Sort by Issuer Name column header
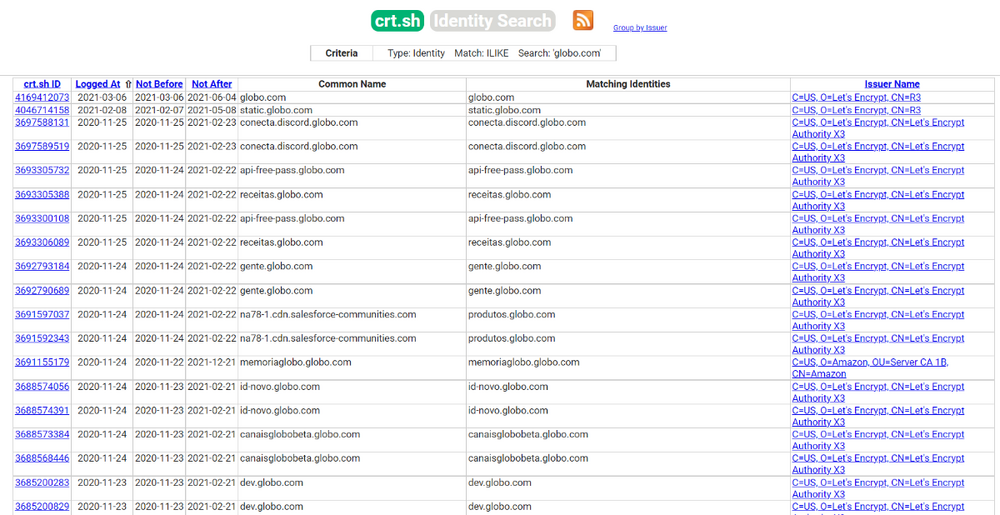 892,84
